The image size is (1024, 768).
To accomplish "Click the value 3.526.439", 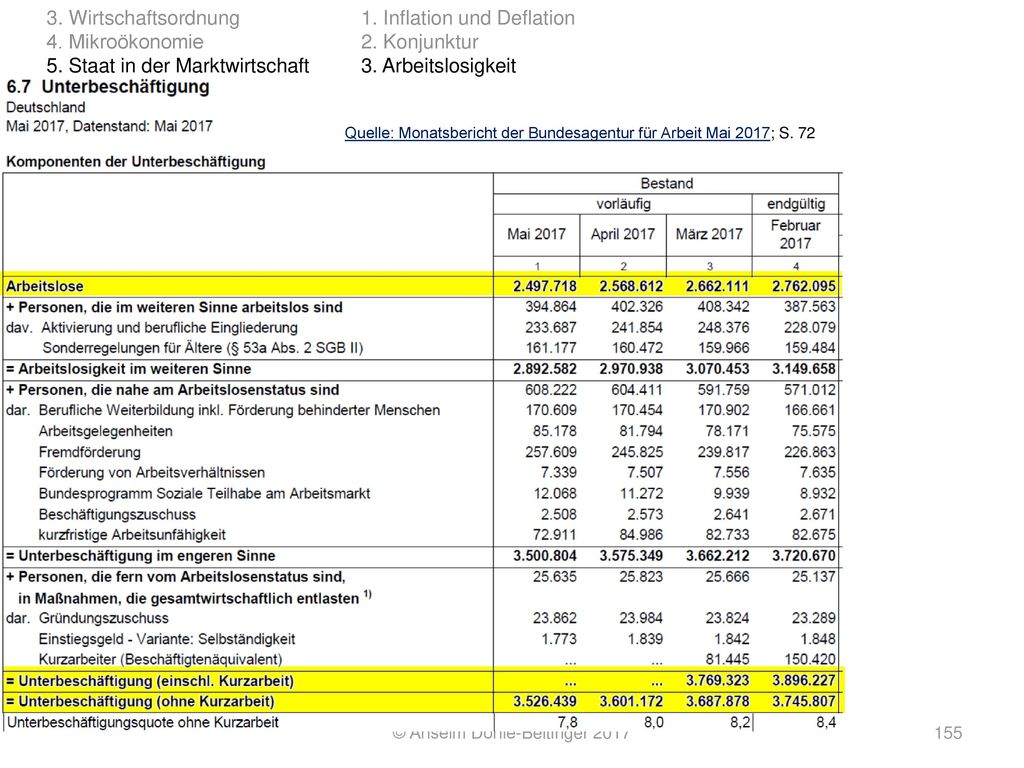I will (545, 701).
